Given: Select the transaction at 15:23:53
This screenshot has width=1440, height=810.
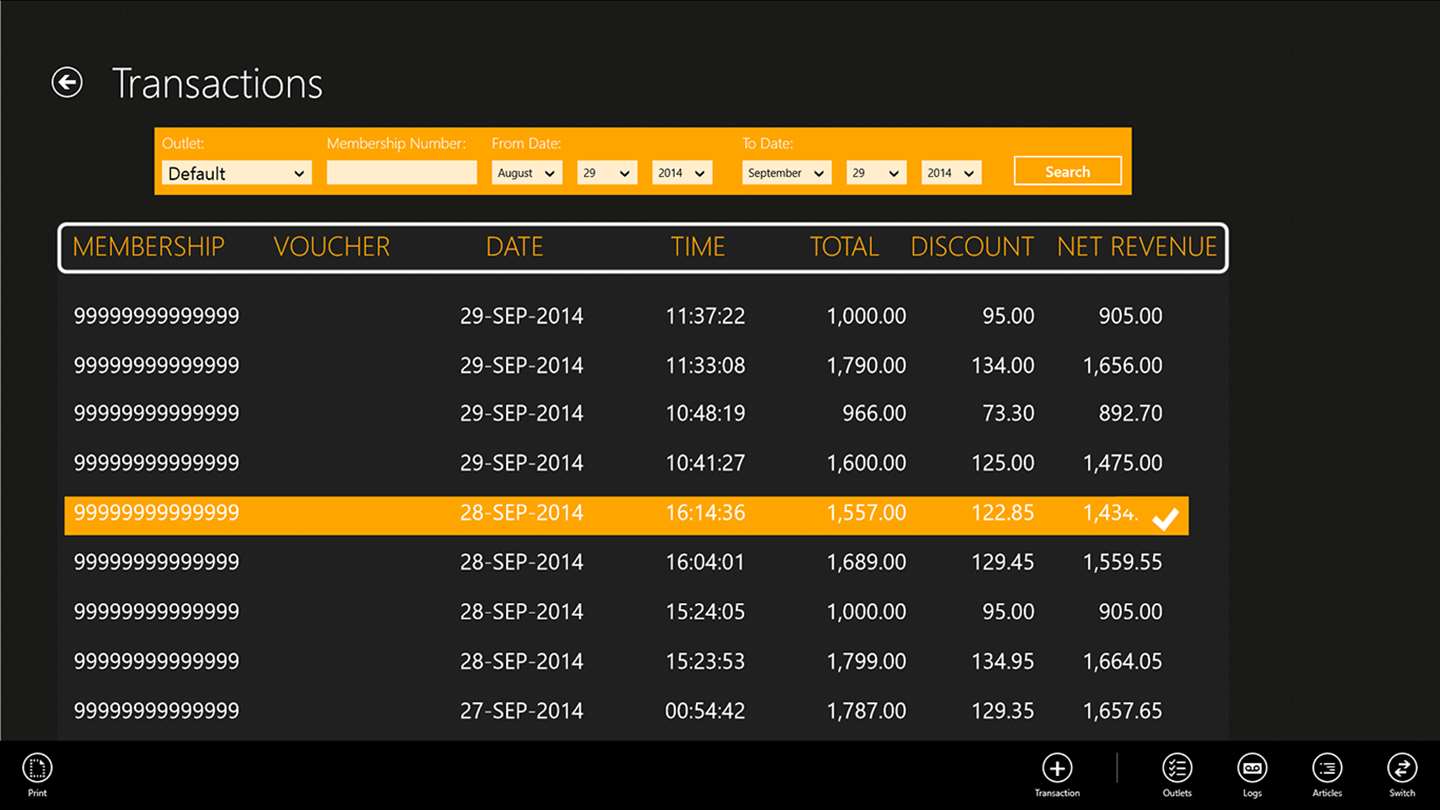Looking at the screenshot, I should tap(627, 662).
